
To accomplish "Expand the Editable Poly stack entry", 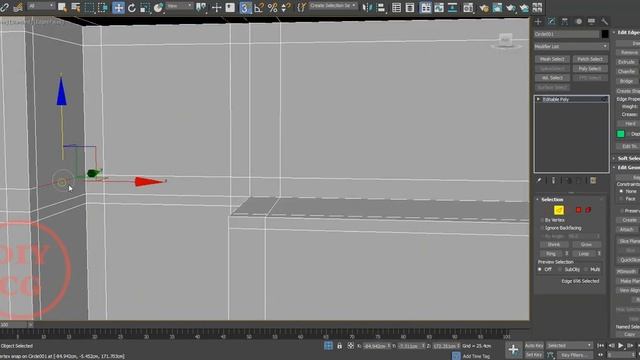I will coord(538,99).
